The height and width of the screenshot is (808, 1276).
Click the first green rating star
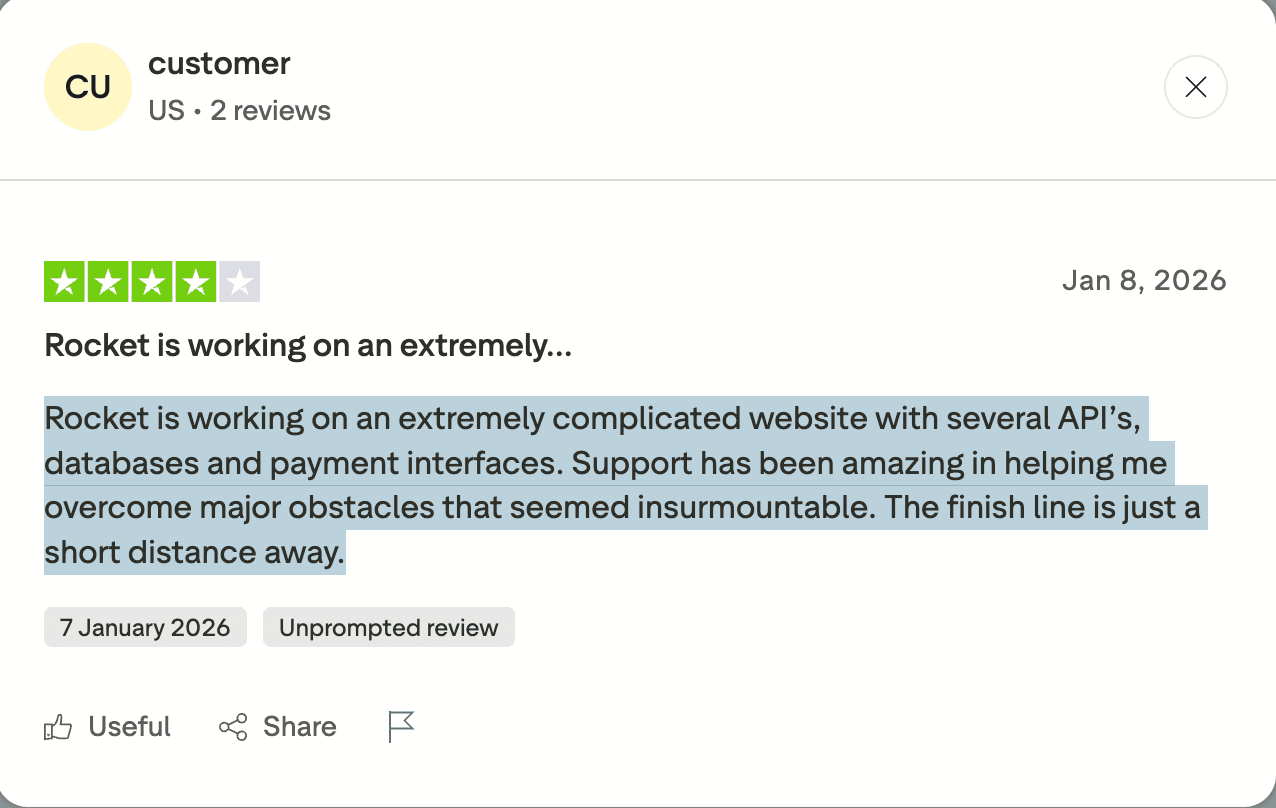[x=65, y=282]
